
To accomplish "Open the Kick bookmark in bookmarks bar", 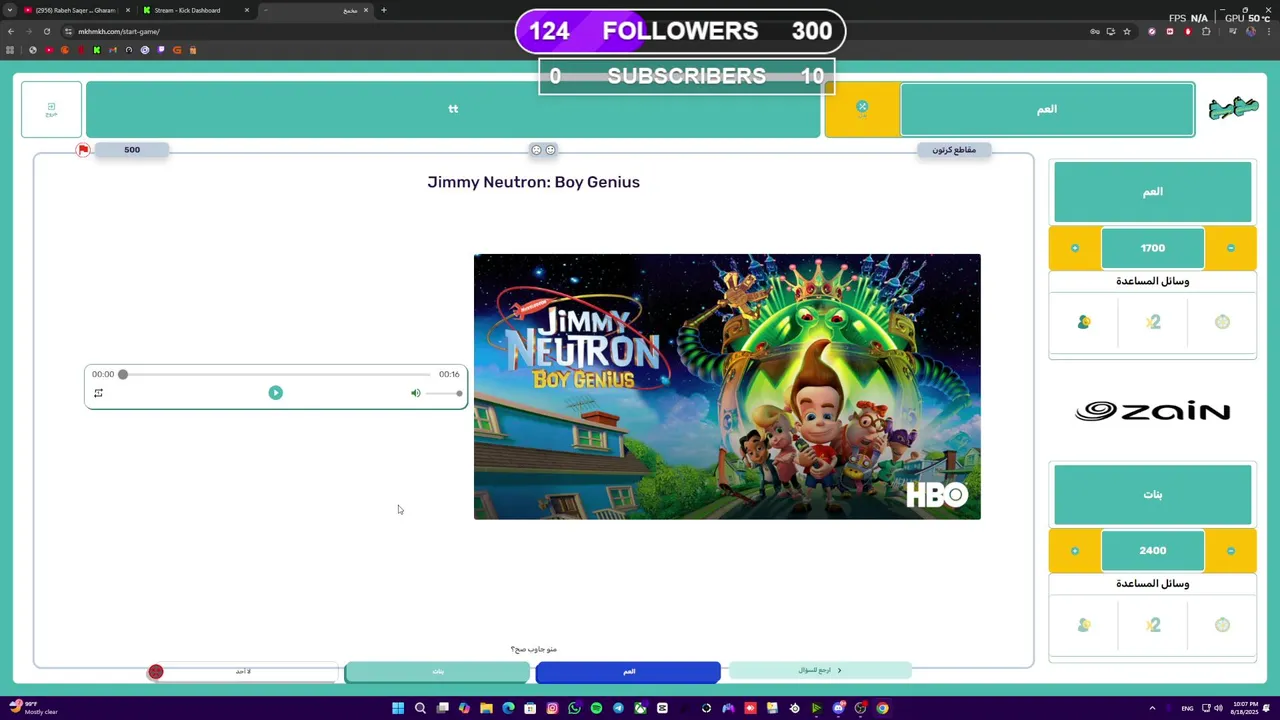I will click(97, 50).
